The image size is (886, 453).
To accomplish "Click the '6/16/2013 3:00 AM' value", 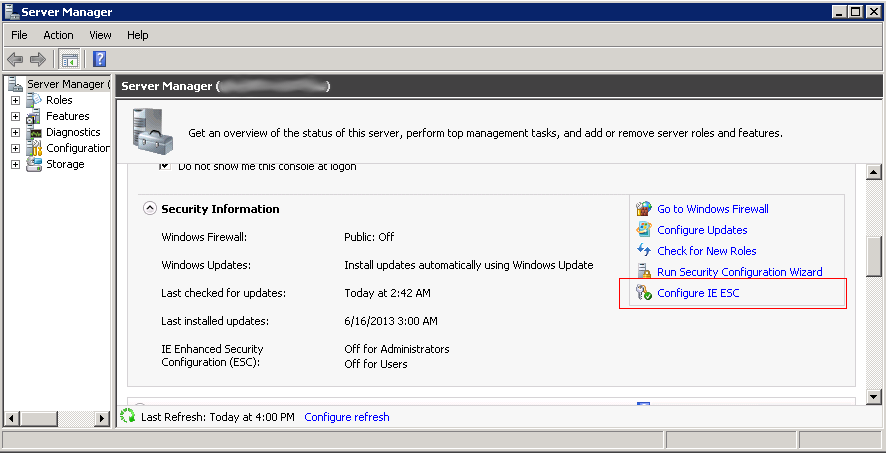I will coord(390,321).
